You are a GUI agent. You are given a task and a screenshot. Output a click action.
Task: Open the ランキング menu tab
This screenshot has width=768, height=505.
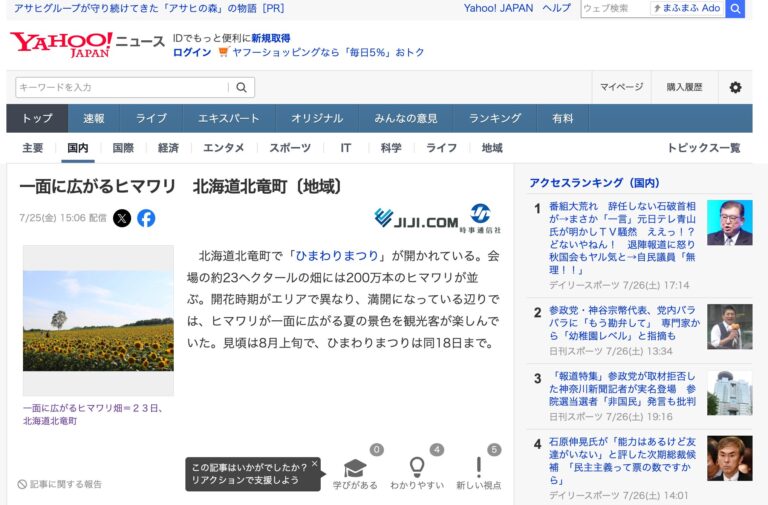click(494, 118)
